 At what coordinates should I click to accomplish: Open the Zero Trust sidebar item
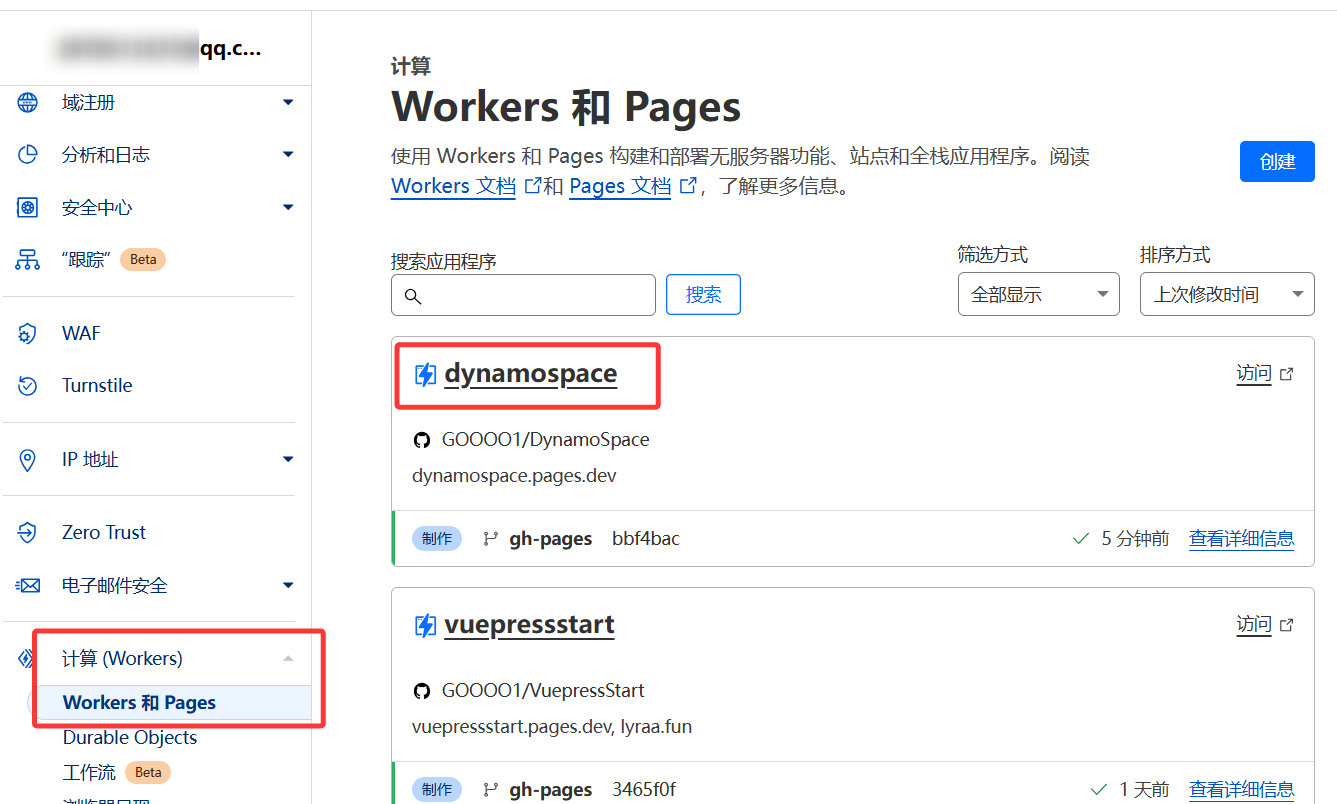(x=104, y=532)
